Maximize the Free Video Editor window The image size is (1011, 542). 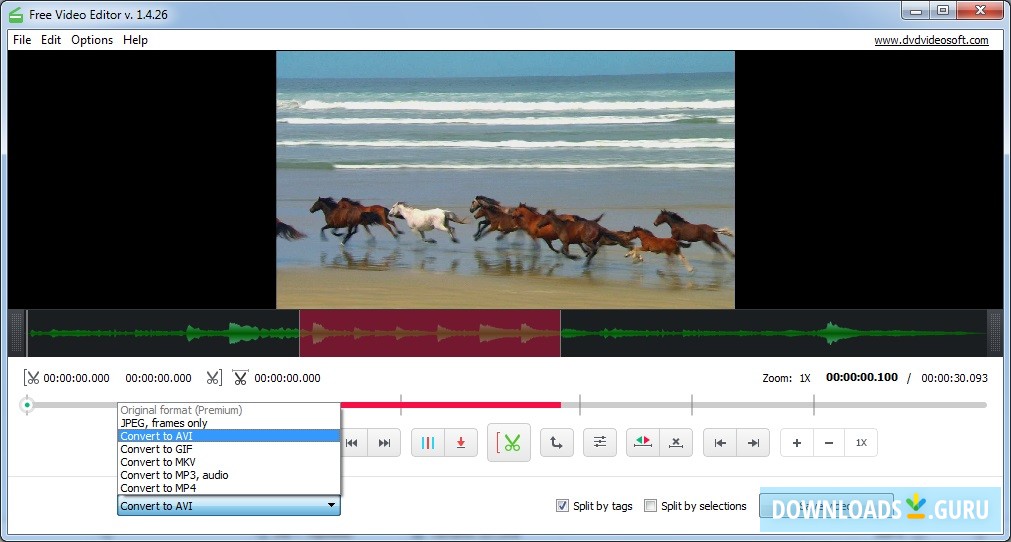point(943,10)
